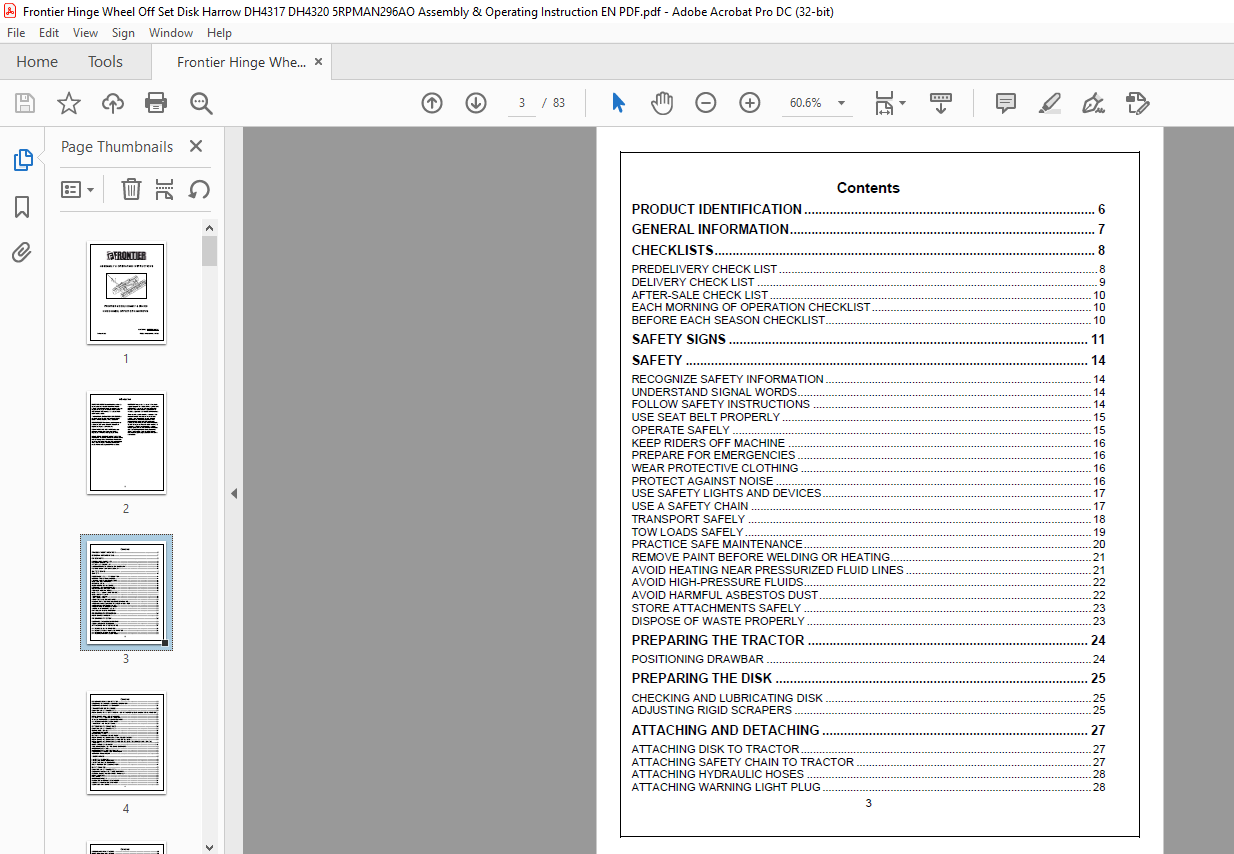Screen dimensions: 1234x854
Task: Click the page number input field
Action: tap(522, 103)
